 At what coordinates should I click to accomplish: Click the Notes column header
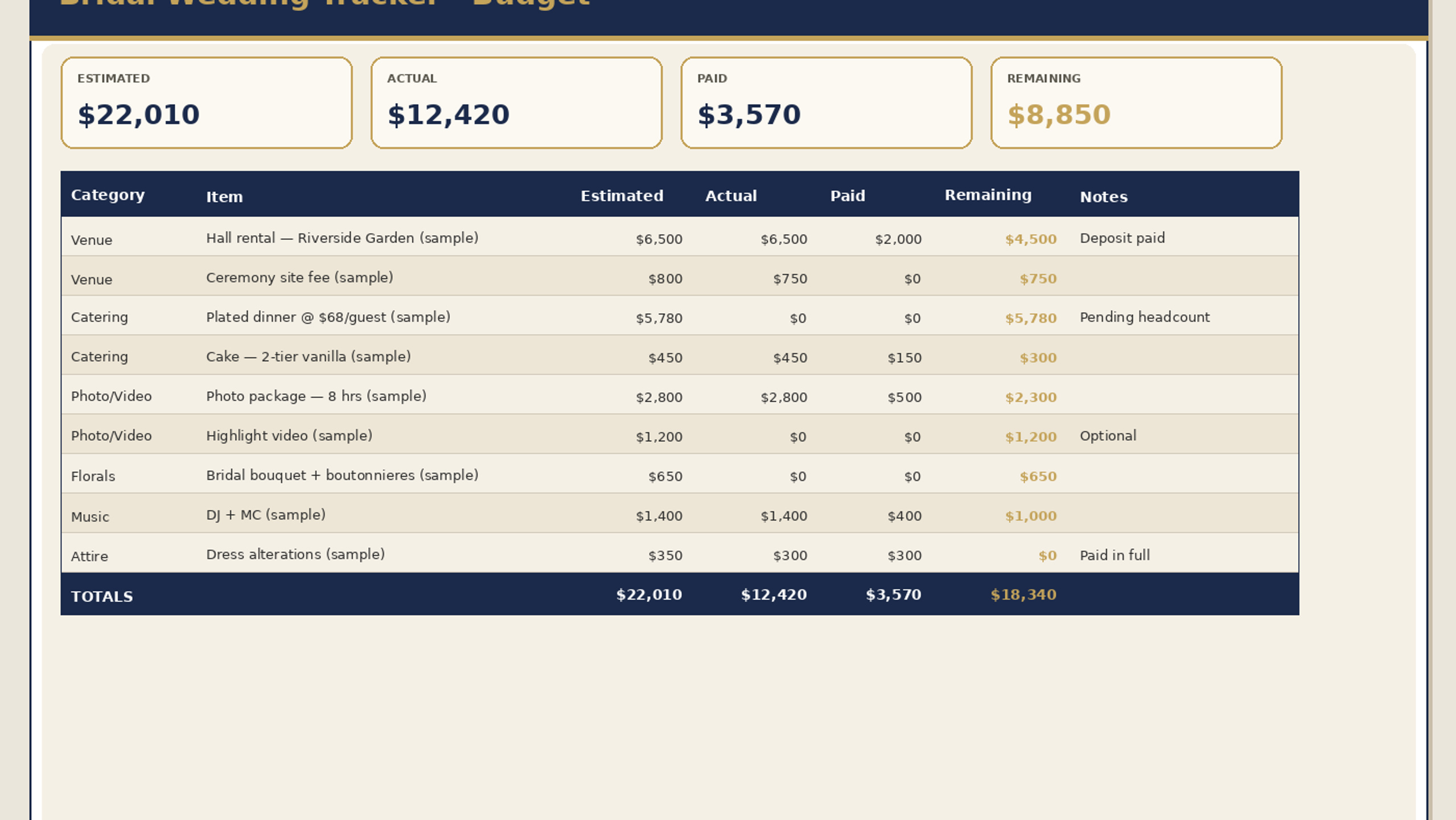[x=1104, y=197]
